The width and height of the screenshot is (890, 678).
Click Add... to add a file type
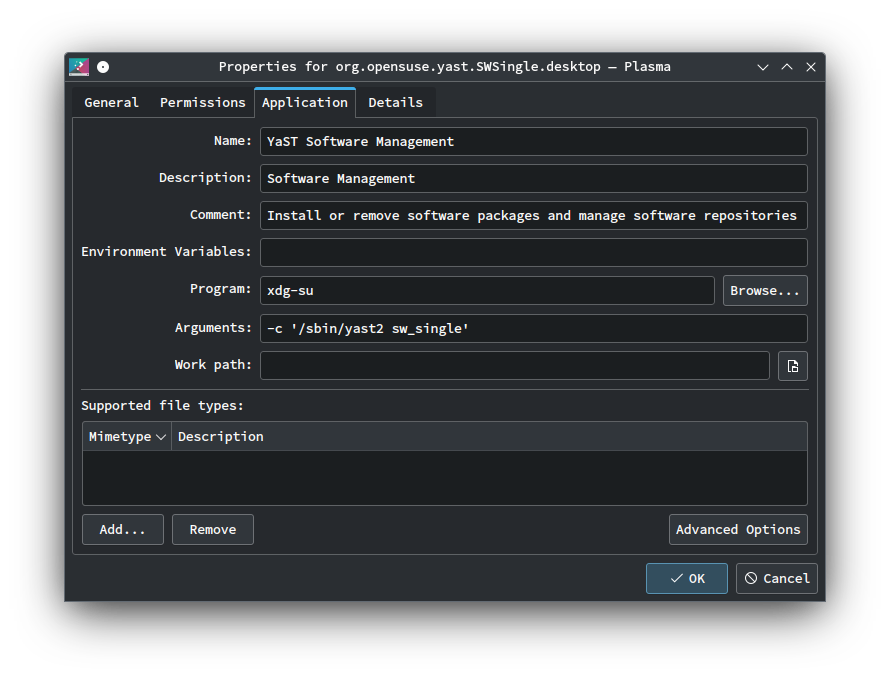point(123,530)
